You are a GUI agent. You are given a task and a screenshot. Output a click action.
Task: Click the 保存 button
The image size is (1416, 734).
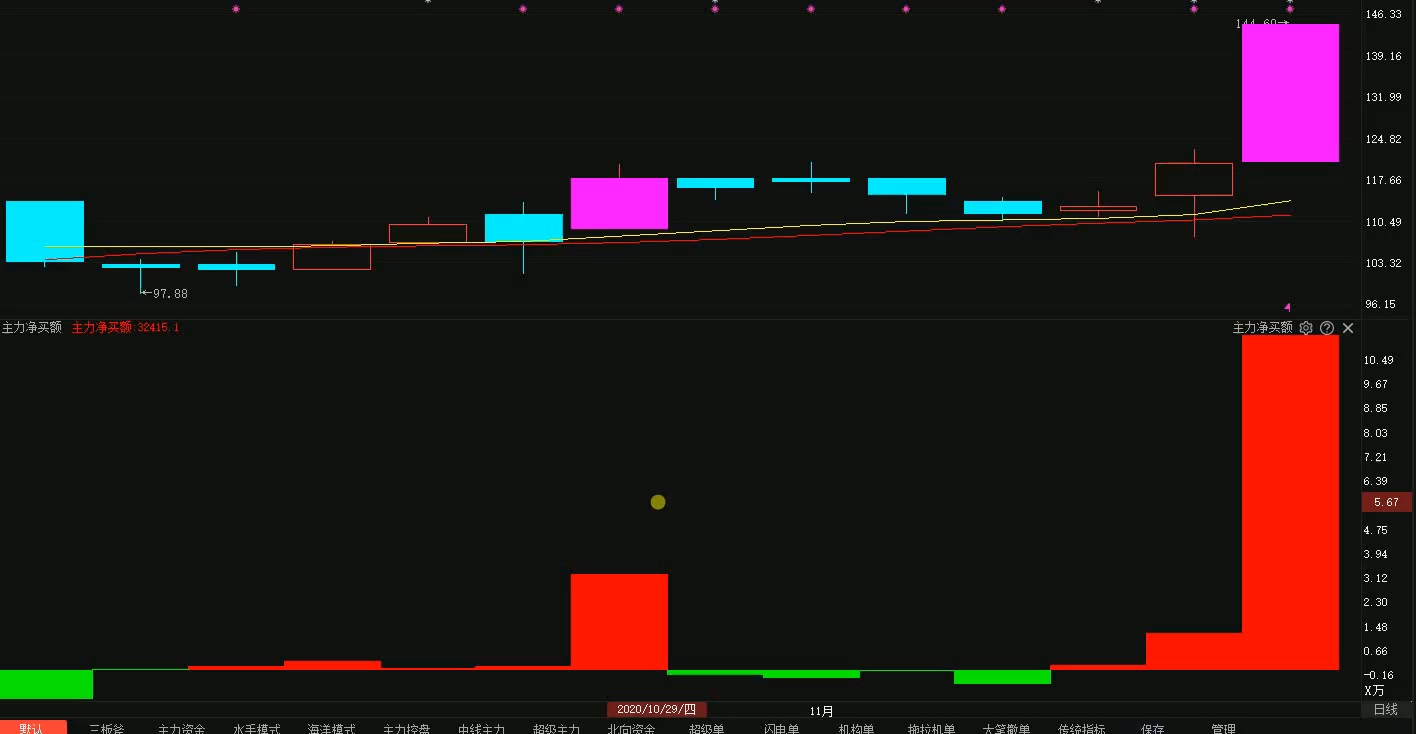tap(1152, 729)
